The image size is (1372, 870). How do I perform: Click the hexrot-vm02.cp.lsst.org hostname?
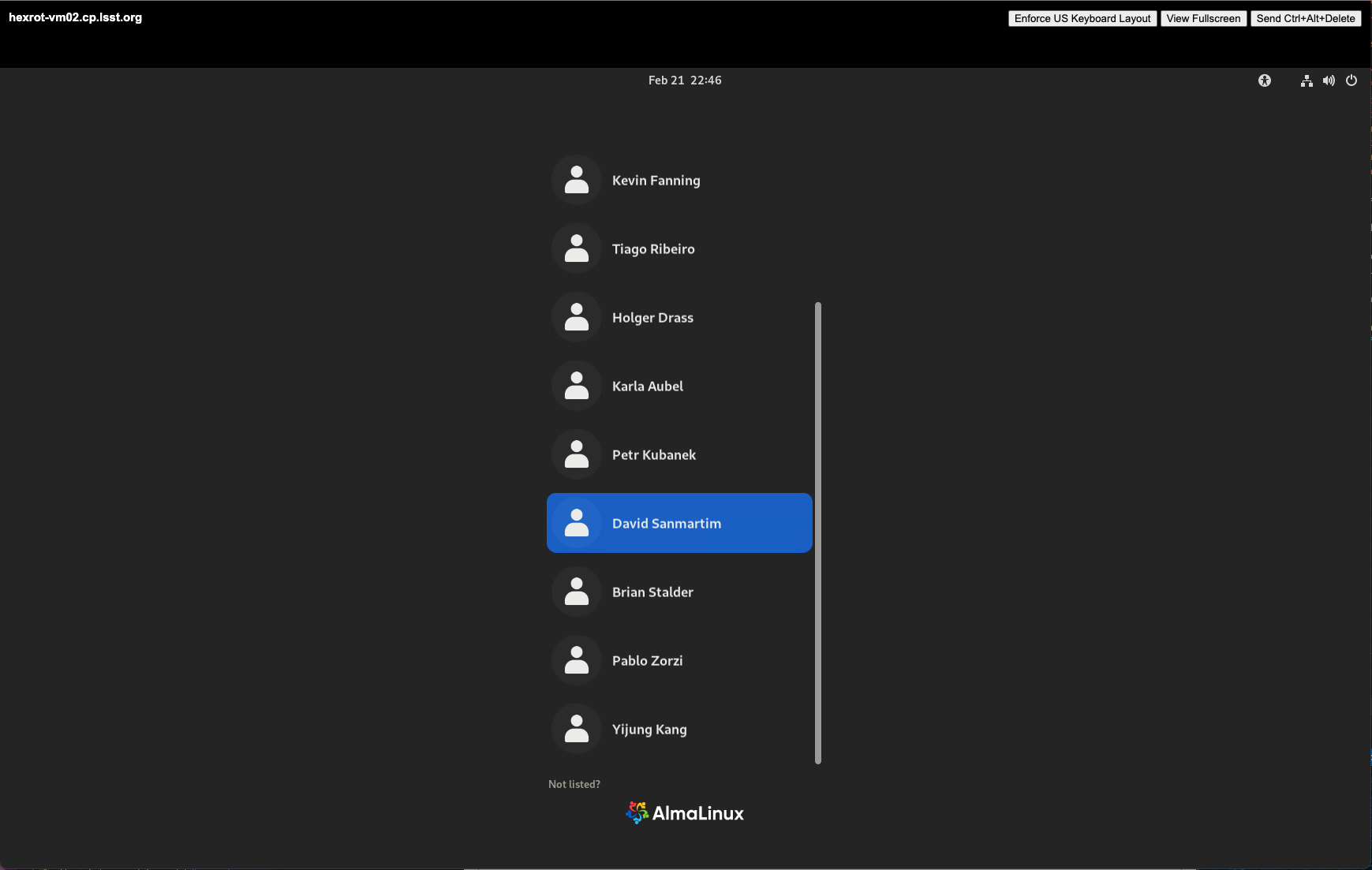[76, 17]
